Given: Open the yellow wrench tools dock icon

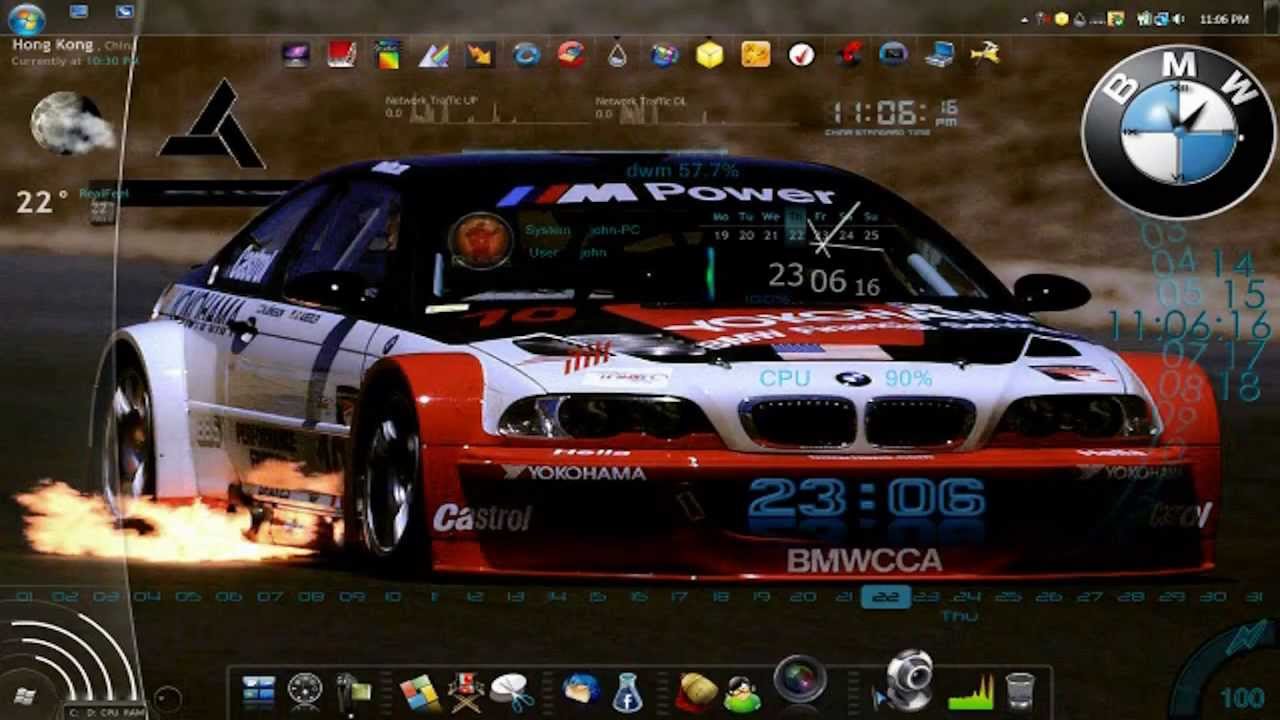Looking at the screenshot, I should 985,54.
